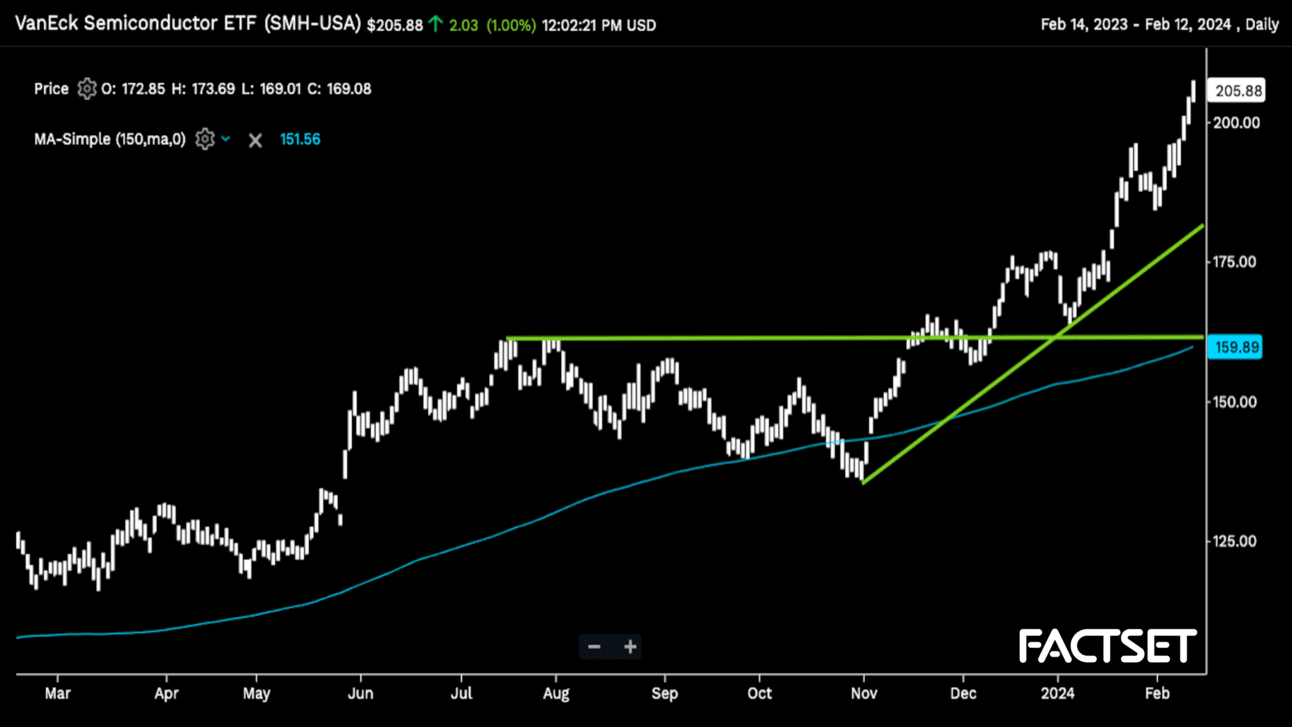
Task: Click the L: 169.01 low value
Action: 271,89
